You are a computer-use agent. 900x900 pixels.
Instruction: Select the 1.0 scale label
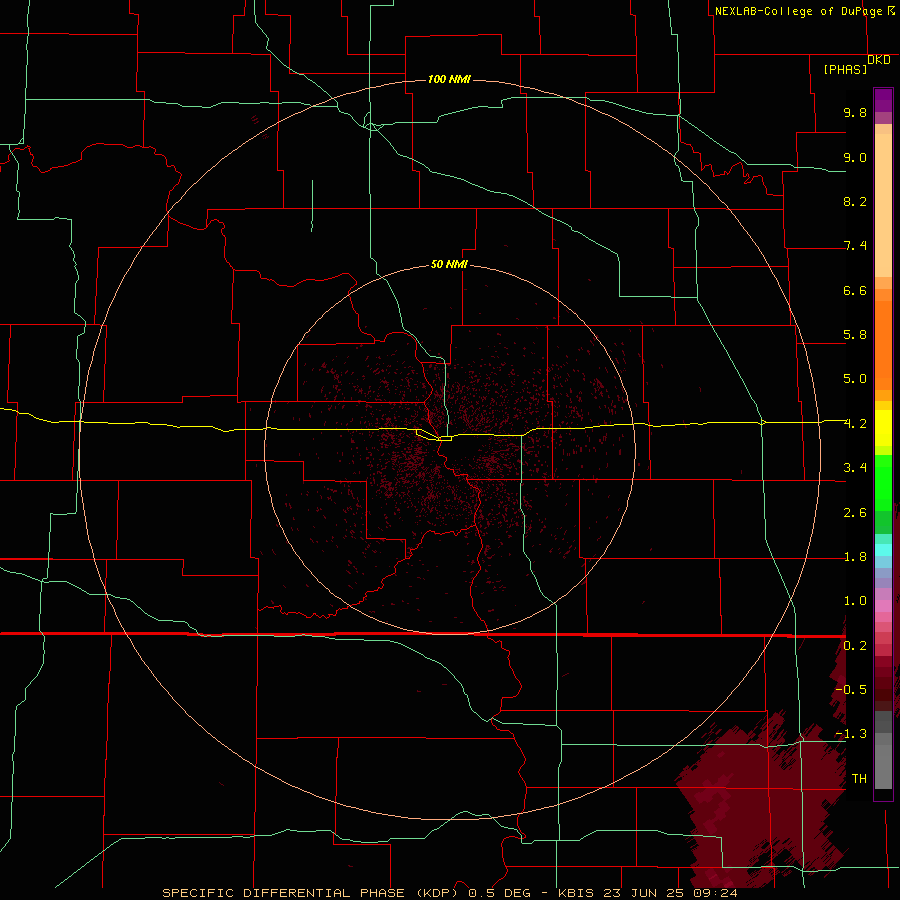pyautogui.click(x=855, y=601)
